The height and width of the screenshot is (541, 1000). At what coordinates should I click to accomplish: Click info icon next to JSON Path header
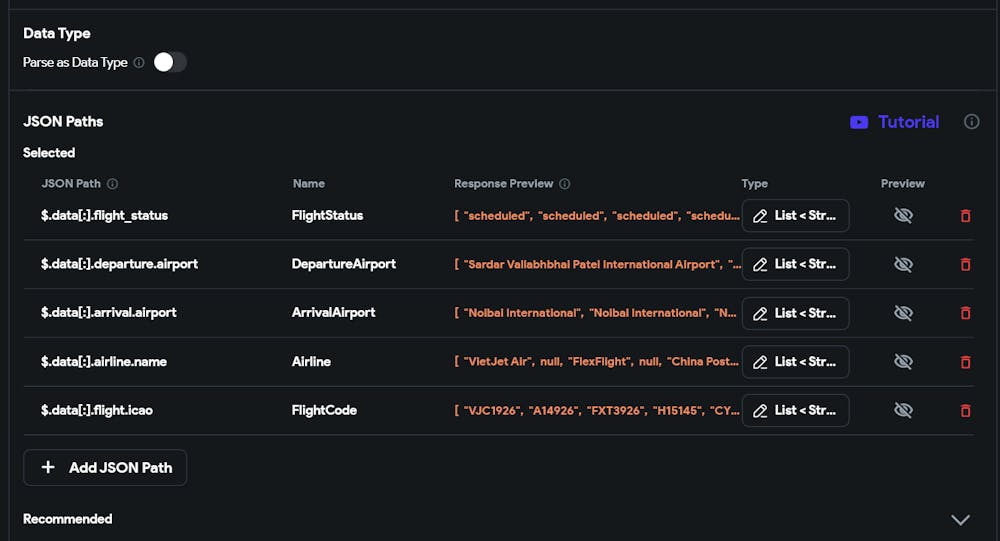[x=112, y=184]
